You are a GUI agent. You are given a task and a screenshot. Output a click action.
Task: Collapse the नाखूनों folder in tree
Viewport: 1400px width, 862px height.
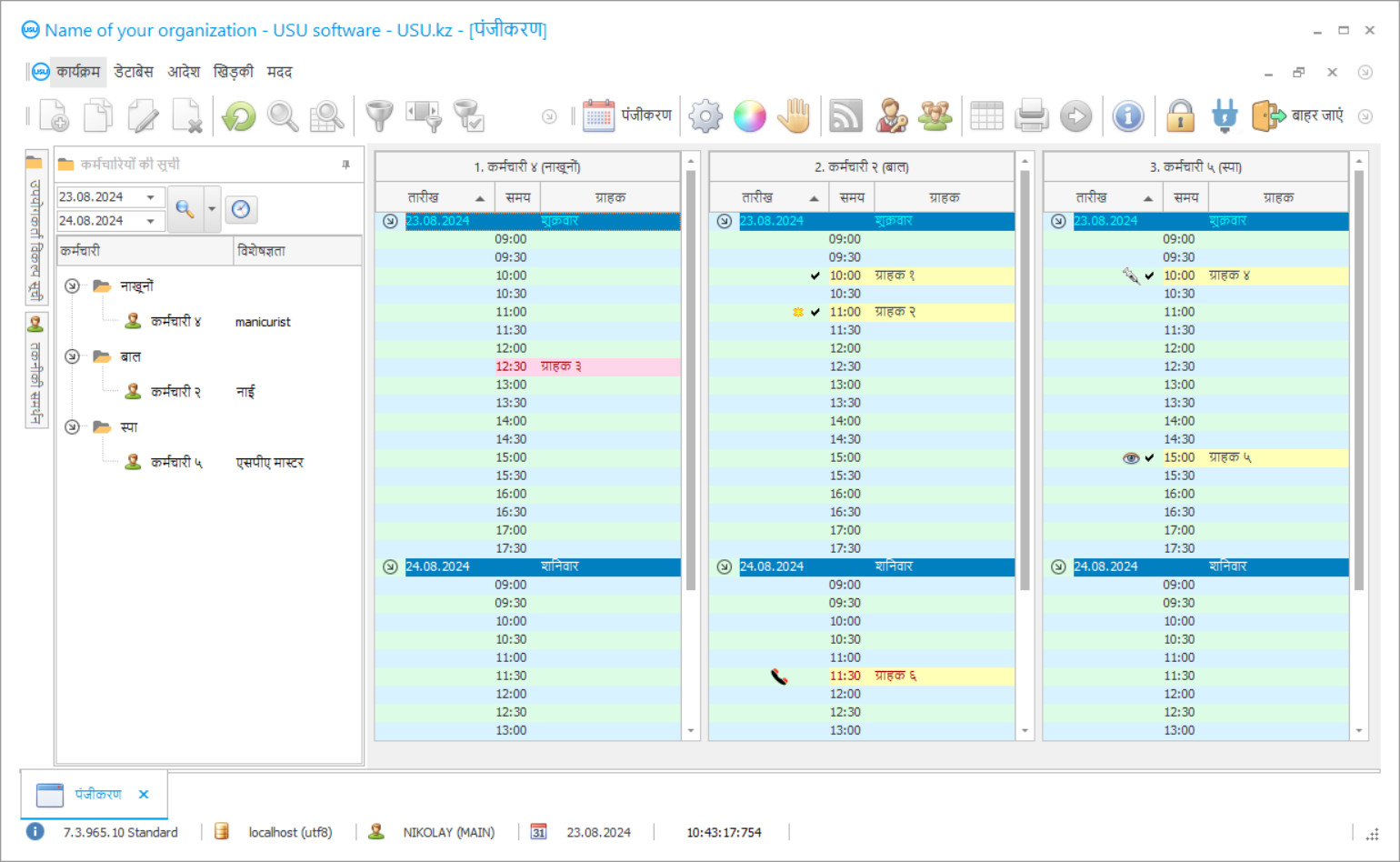[x=73, y=286]
